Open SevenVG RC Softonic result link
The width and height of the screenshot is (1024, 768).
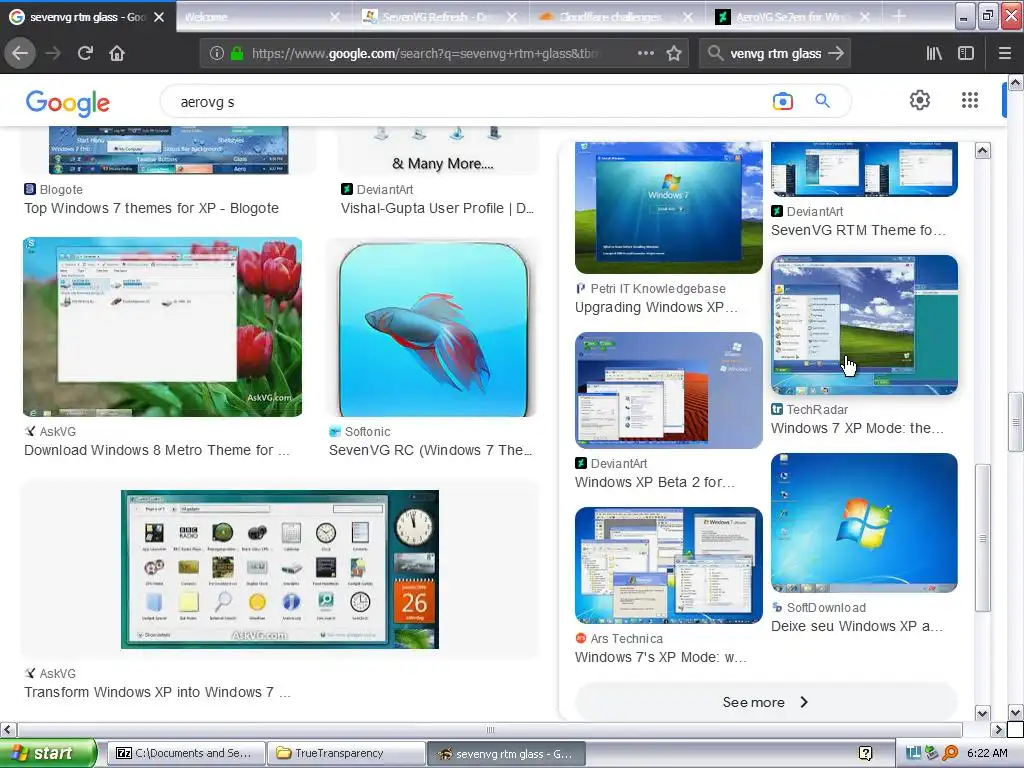[430, 450]
